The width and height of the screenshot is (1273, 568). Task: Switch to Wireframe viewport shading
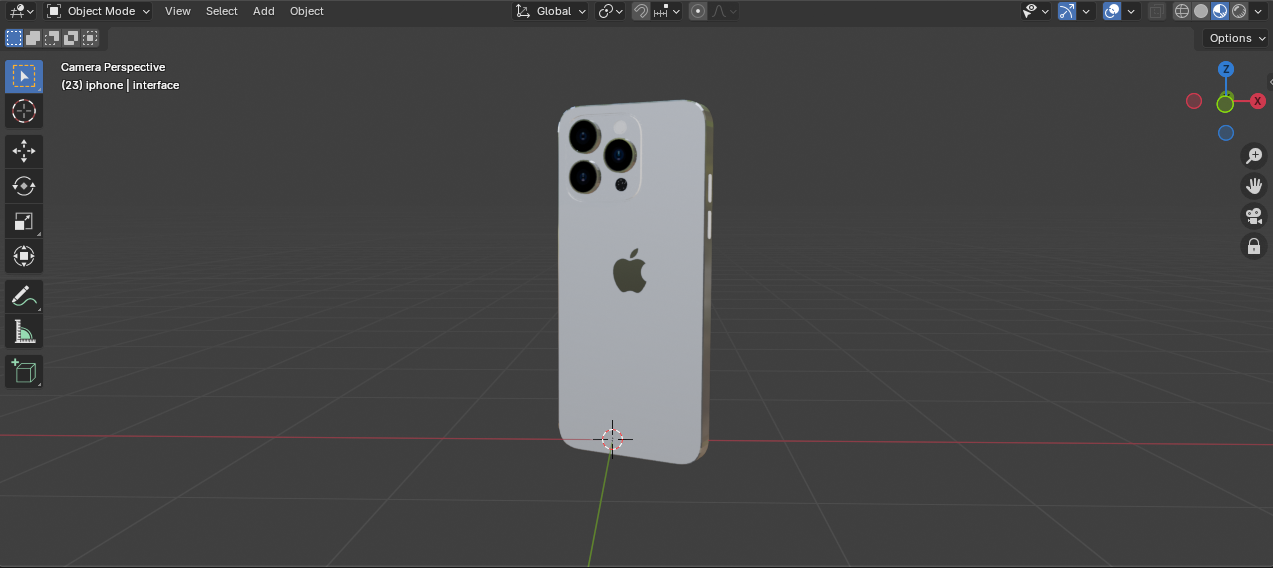[x=1182, y=11]
